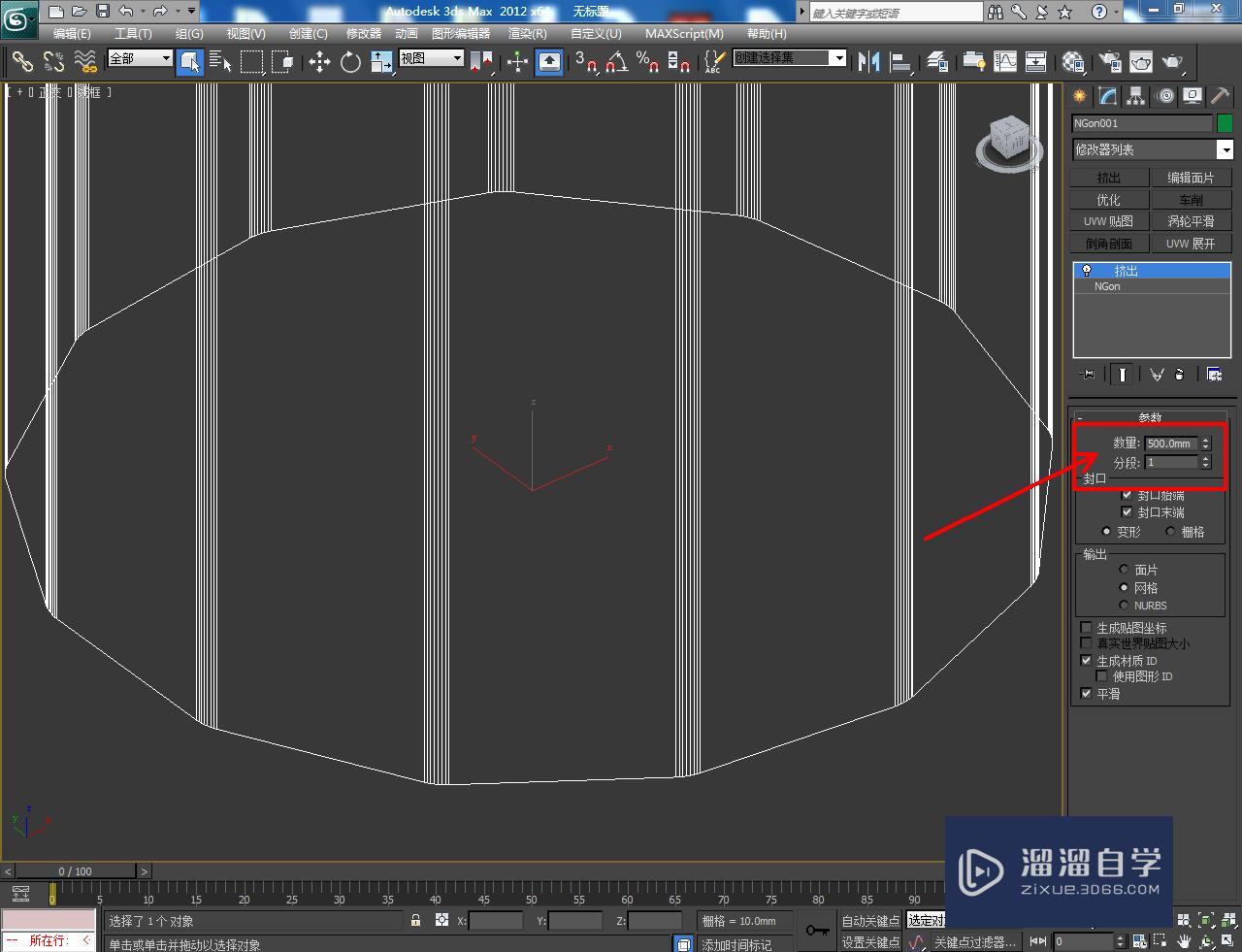Toggle Select and Manipulate icon

[x=517, y=62]
